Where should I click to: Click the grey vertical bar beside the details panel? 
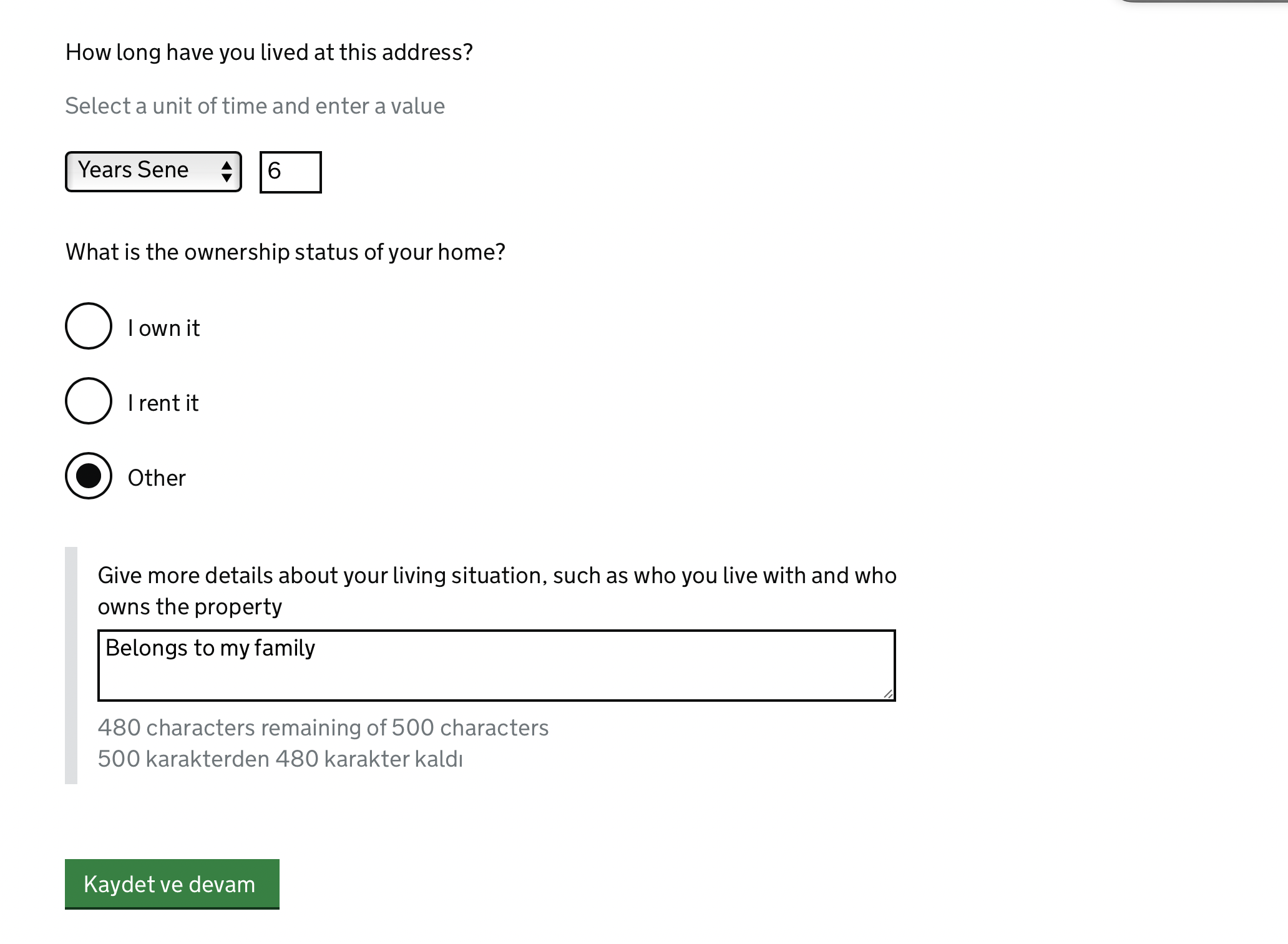71,666
